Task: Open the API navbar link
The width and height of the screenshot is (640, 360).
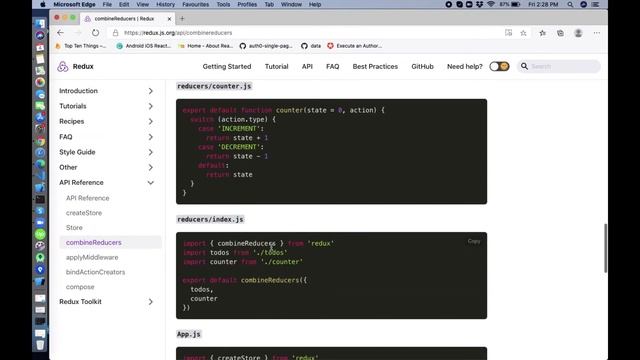Action: (307, 67)
